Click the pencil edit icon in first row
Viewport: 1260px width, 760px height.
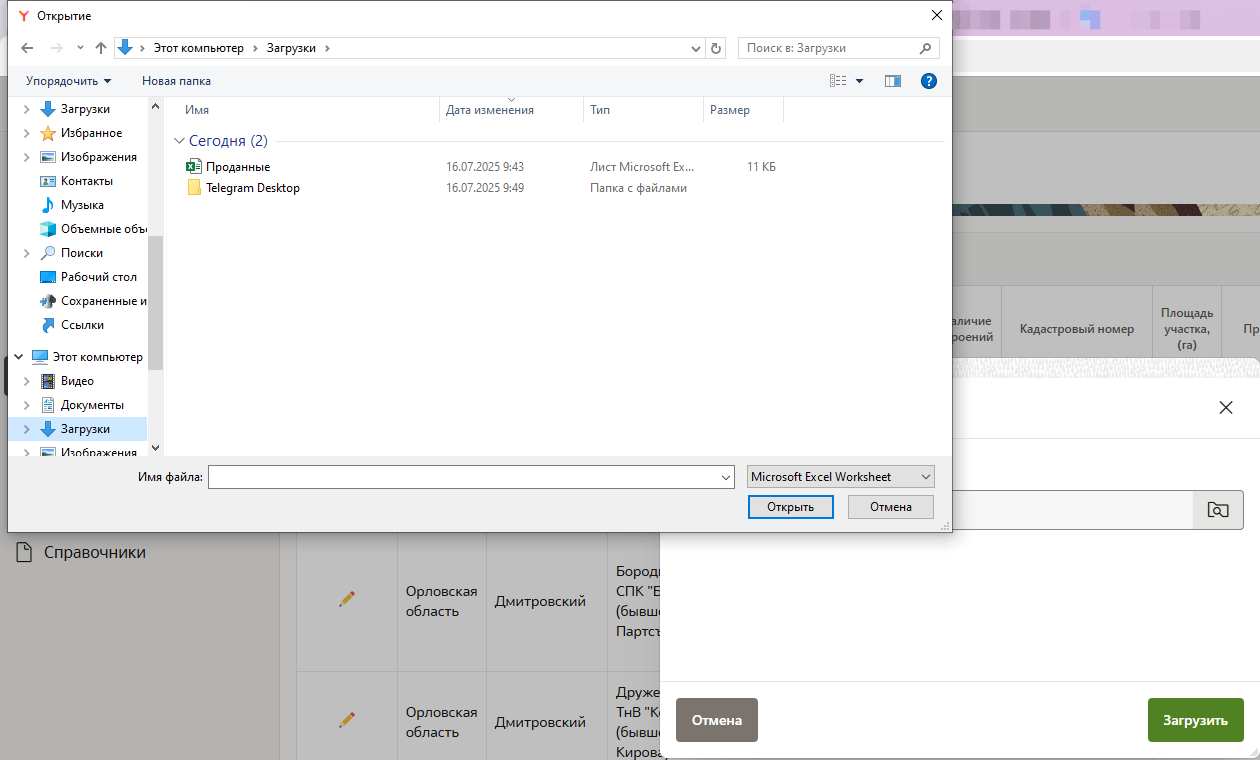coord(347,598)
